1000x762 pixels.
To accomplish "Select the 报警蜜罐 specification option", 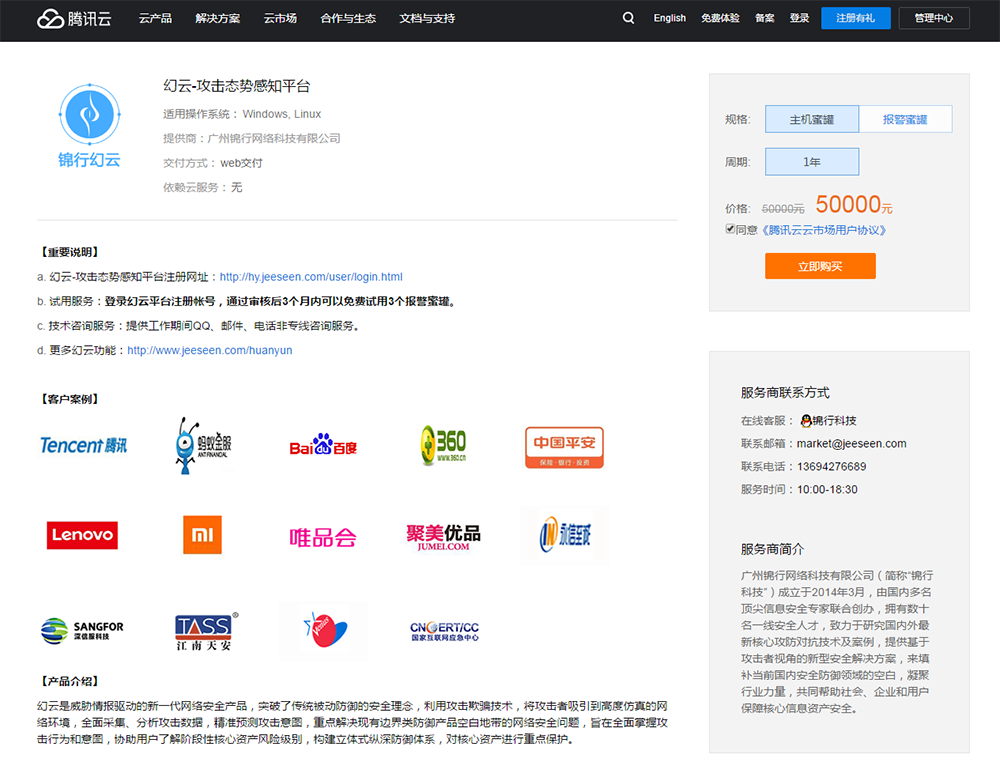I will pyautogui.click(x=906, y=119).
